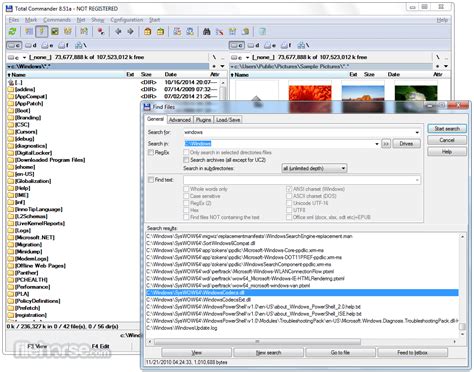Open the Search for history dropdown
The height and width of the screenshot is (372, 474).
pyautogui.click(x=417, y=132)
